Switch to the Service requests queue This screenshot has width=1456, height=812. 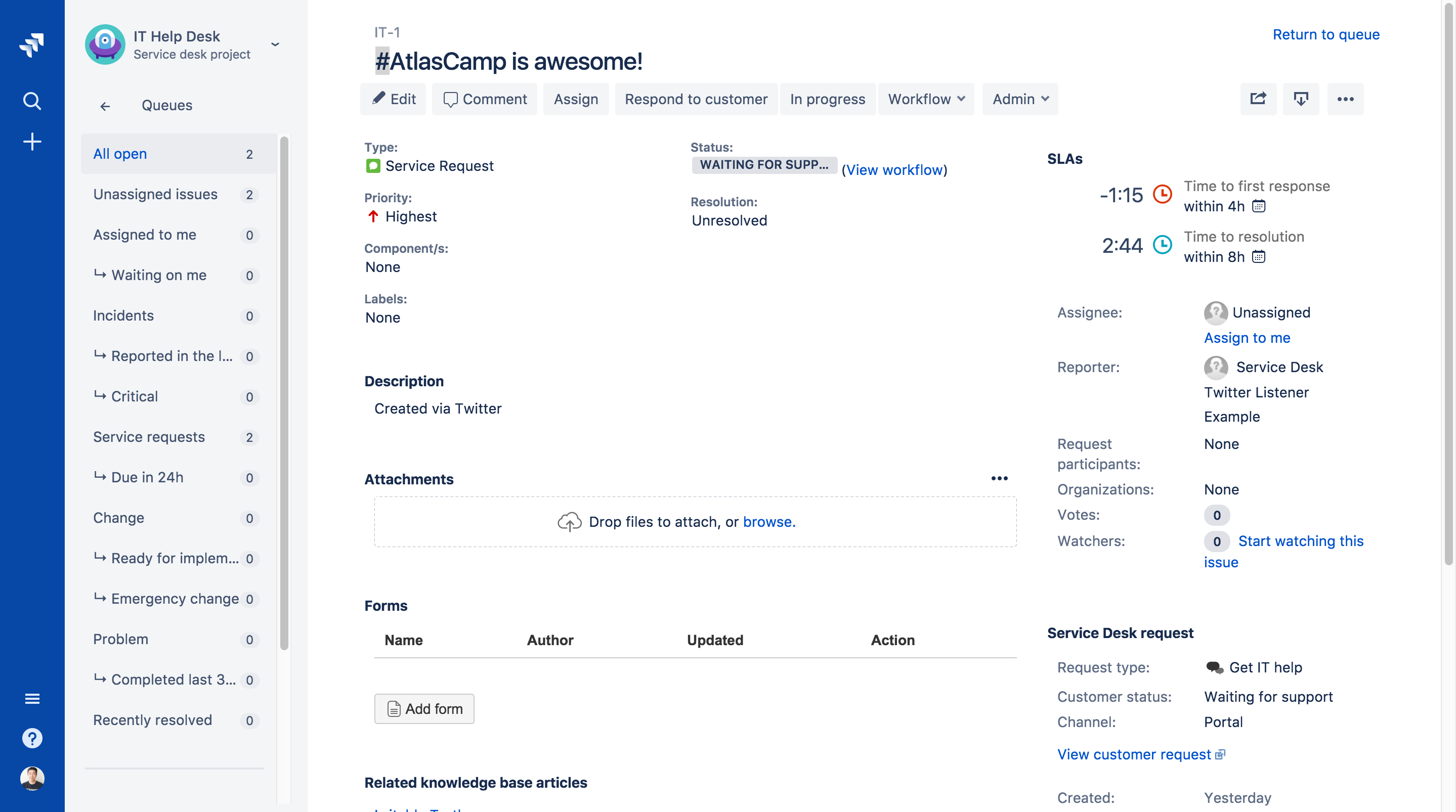pos(149,437)
